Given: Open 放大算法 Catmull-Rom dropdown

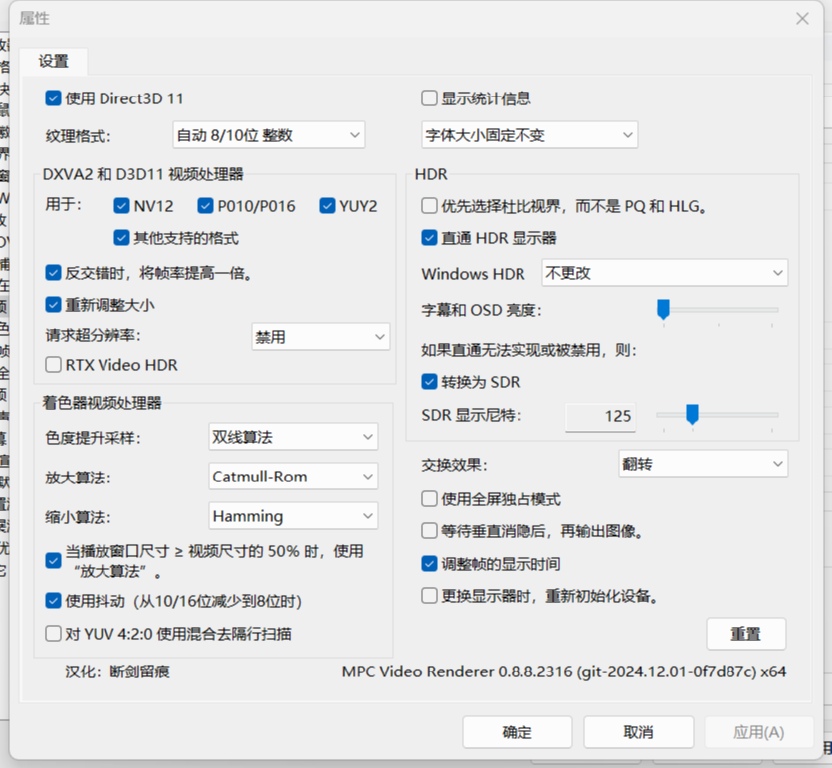Looking at the screenshot, I should coord(293,477).
